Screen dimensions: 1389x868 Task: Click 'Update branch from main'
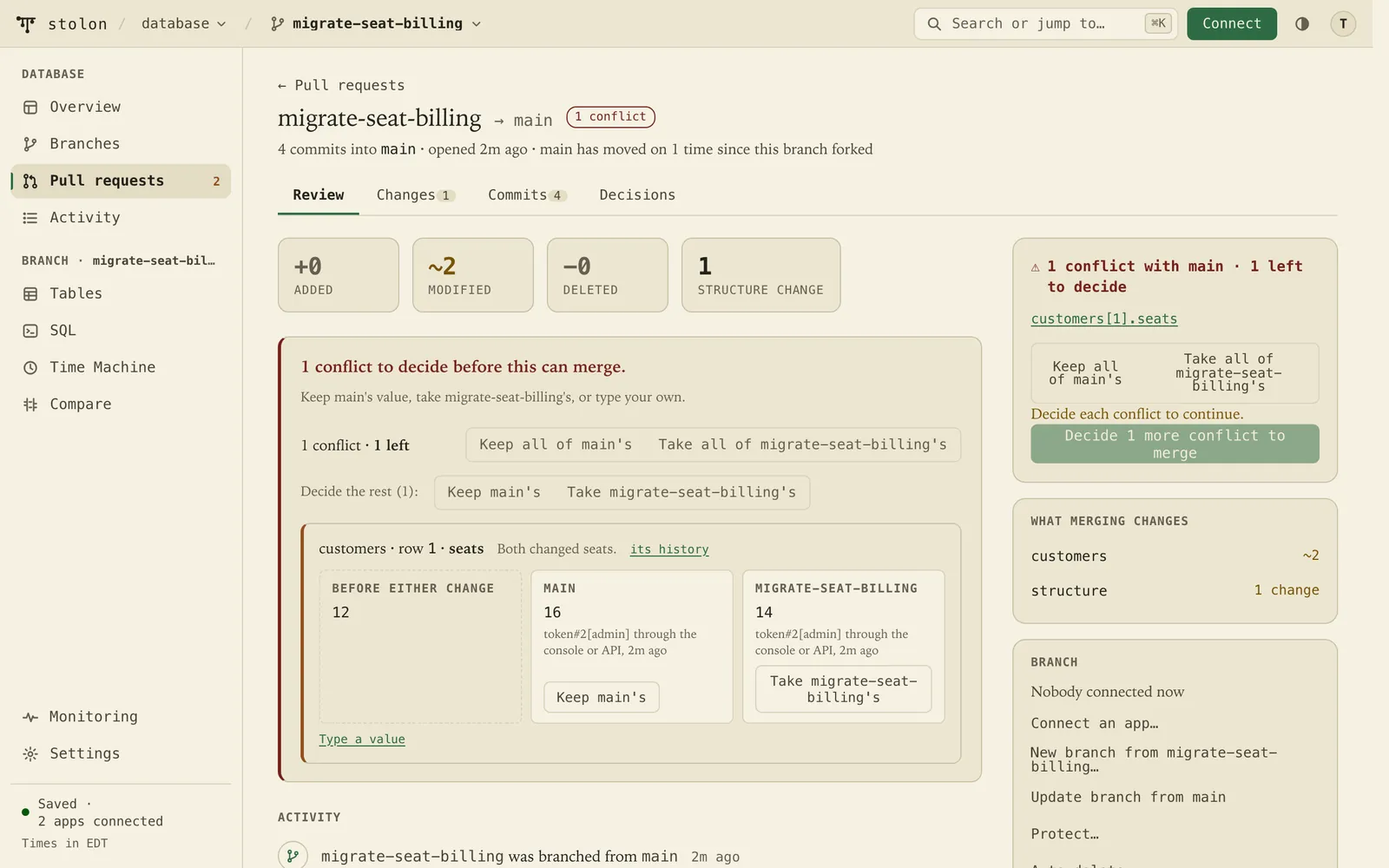(x=1129, y=797)
